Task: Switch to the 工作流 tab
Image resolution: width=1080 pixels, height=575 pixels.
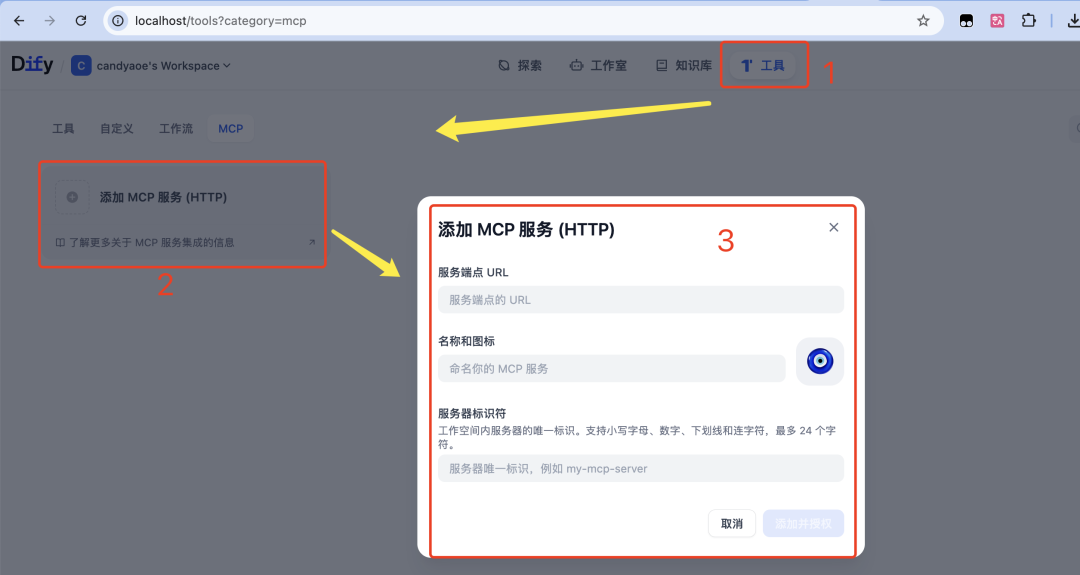Action: [x=176, y=129]
